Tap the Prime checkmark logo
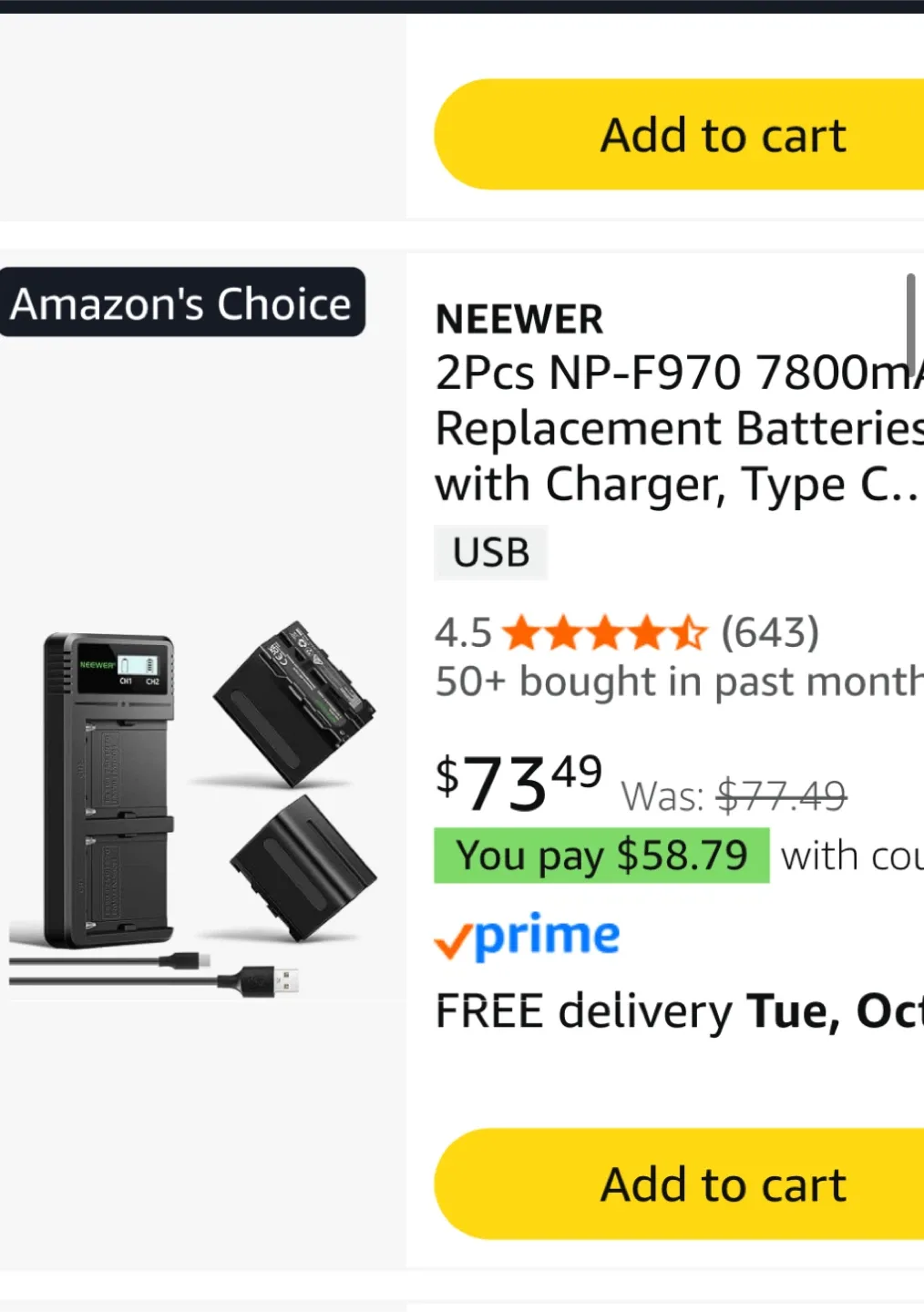 pyautogui.click(x=527, y=936)
